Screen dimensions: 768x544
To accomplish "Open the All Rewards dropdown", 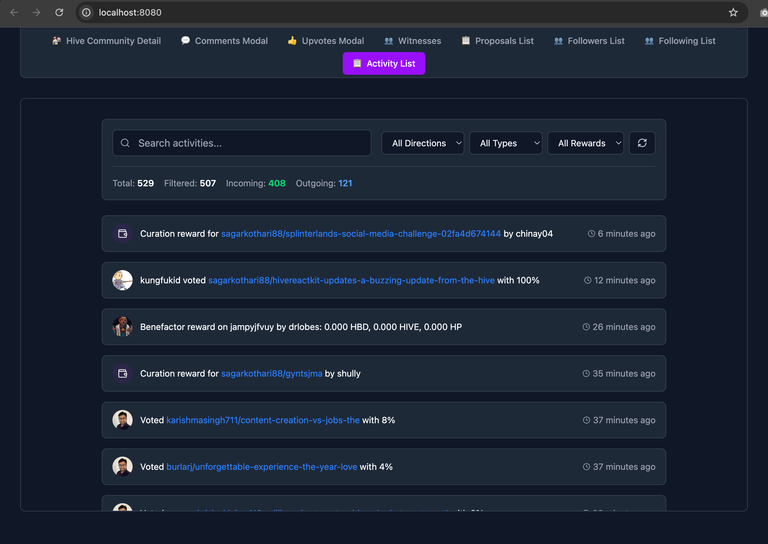I will (585, 143).
